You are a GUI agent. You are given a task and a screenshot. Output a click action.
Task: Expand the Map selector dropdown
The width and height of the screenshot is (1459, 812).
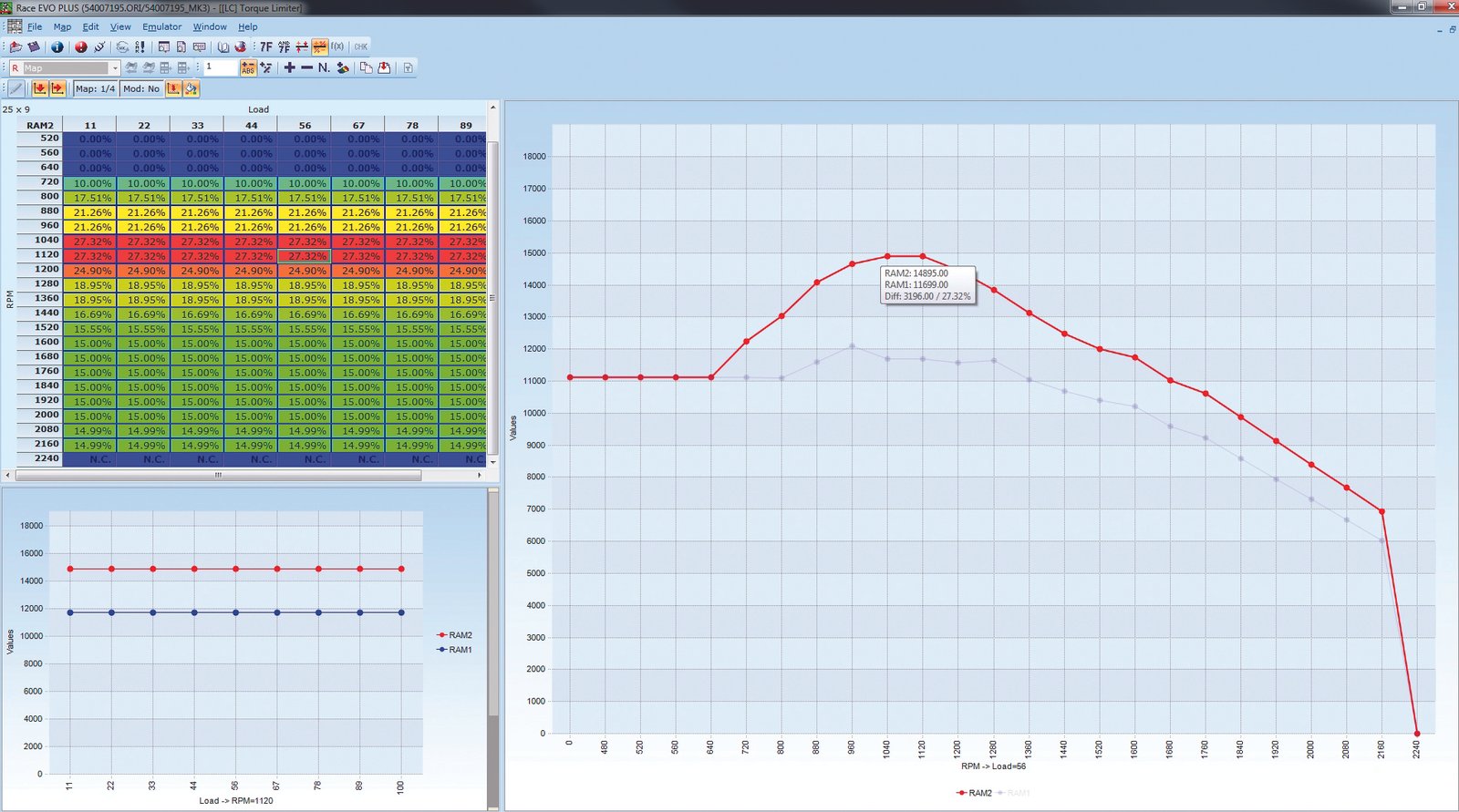[x=114, y=68]
